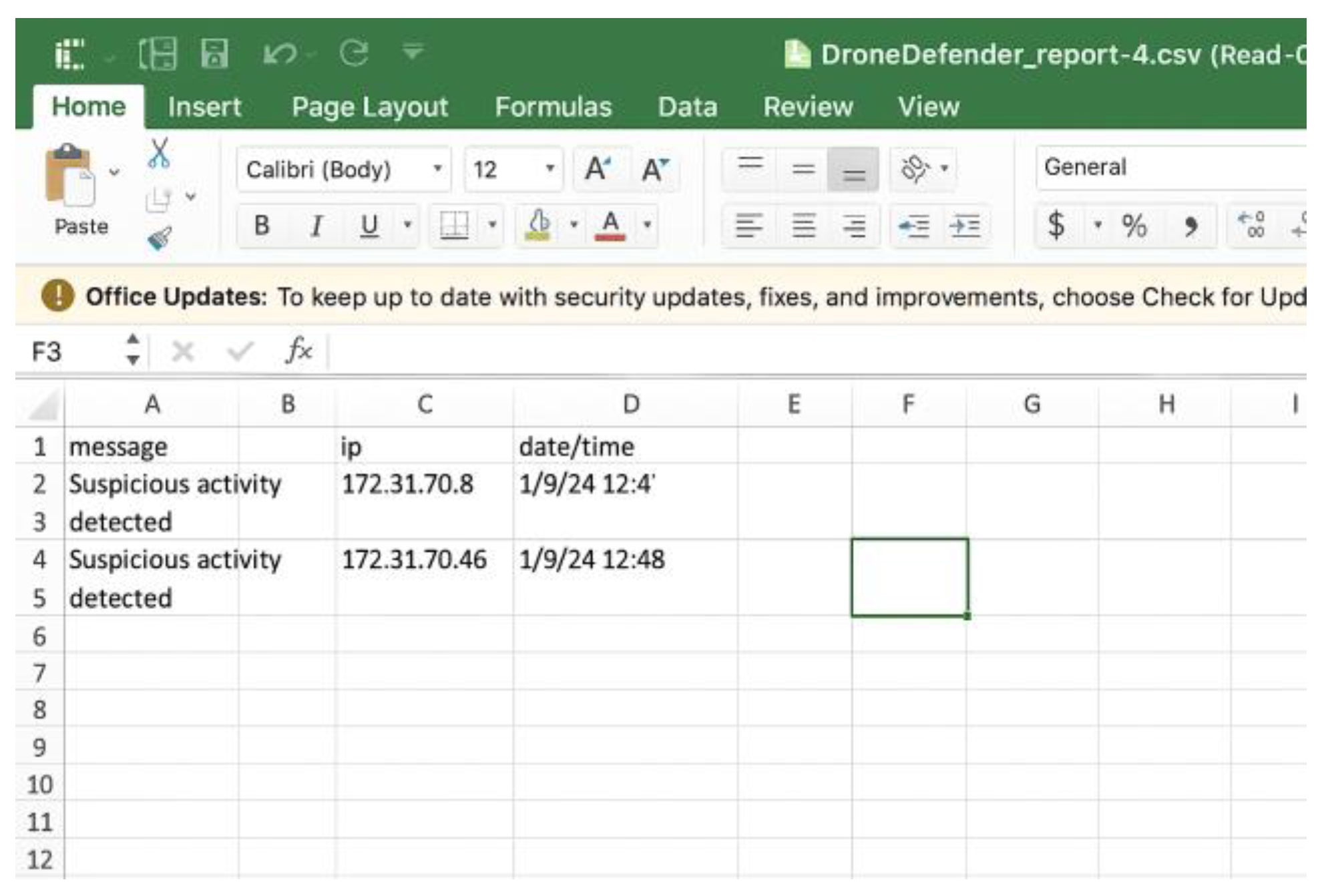Click the Percent Style icon
This screenshot has width=1322, height=896.
pyautogui.click(x=1134, y=226)
